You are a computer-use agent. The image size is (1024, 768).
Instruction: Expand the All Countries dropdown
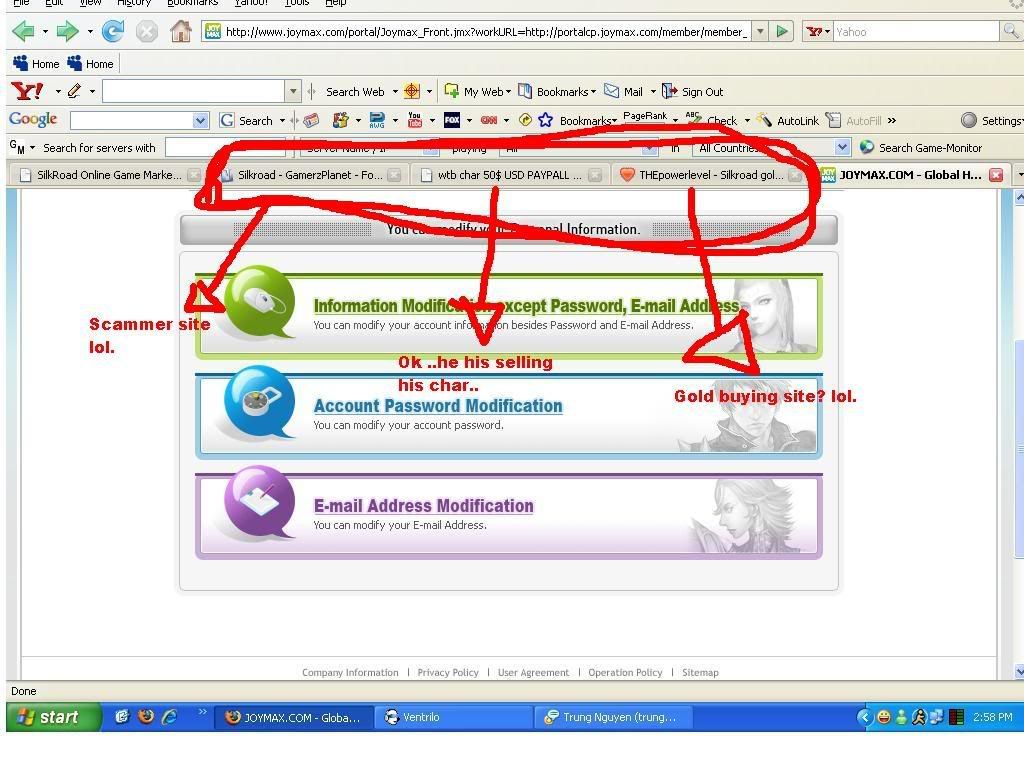pyautogui.click(x=842, y=148)
